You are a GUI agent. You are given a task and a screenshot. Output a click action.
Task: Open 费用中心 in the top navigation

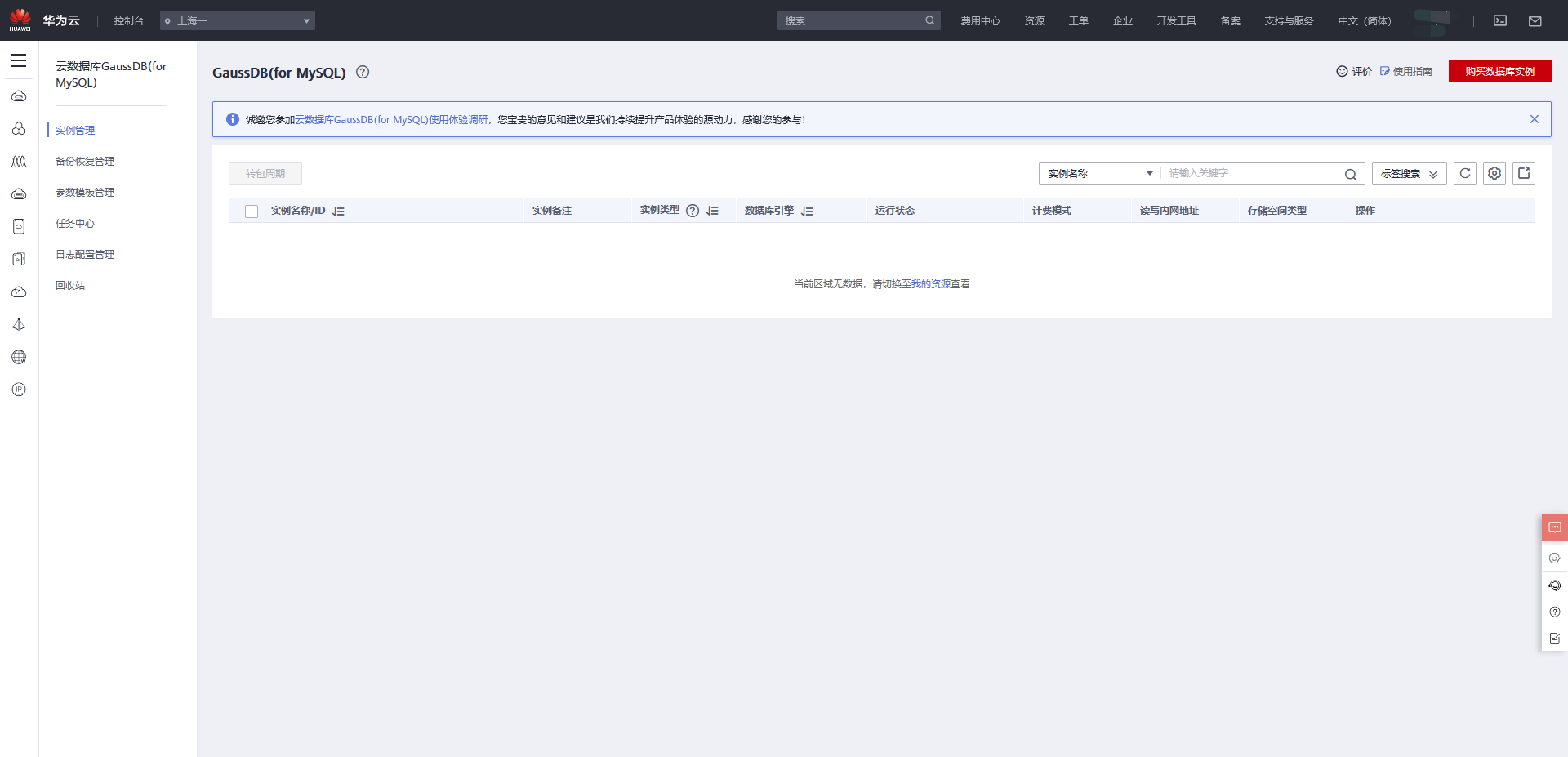[x=980, y=21]
